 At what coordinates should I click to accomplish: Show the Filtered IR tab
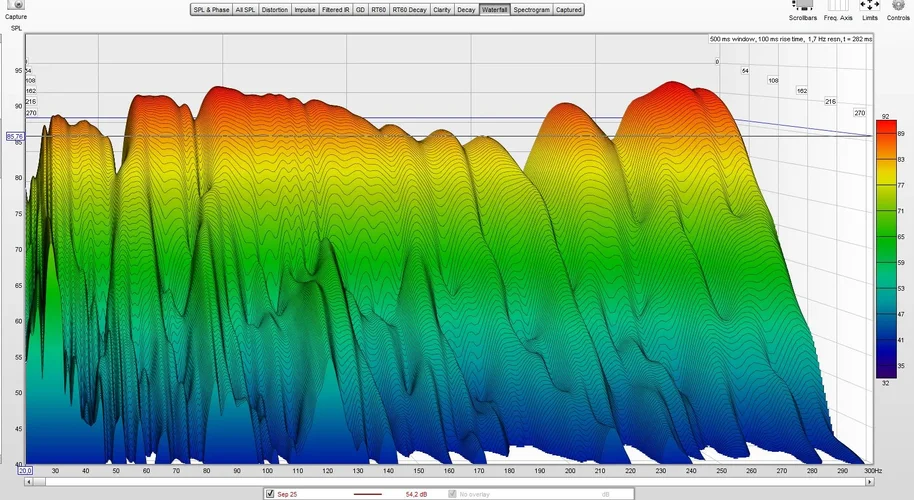coord(336,10)
